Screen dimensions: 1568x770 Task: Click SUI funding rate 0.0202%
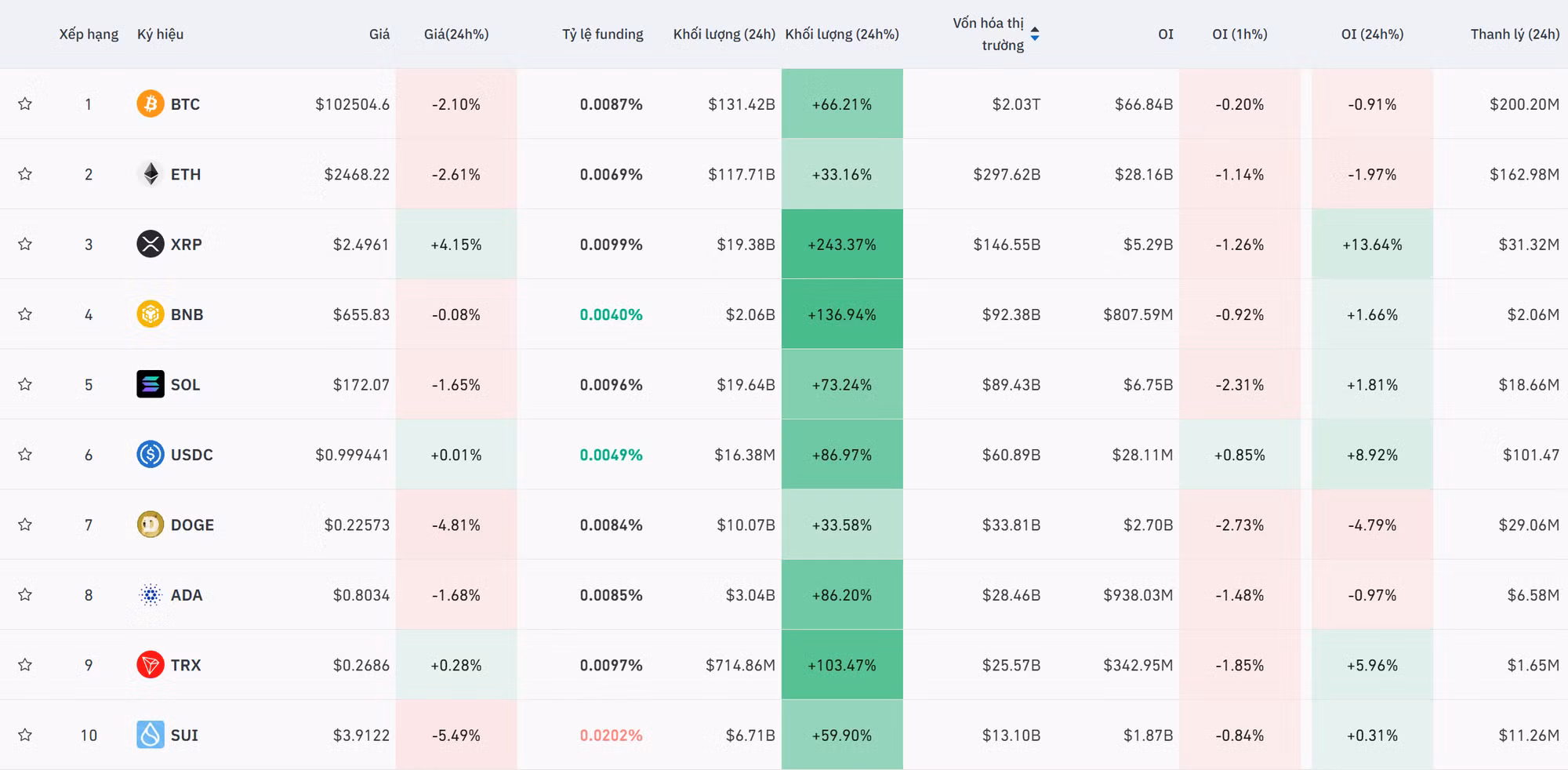coord(612,735)
